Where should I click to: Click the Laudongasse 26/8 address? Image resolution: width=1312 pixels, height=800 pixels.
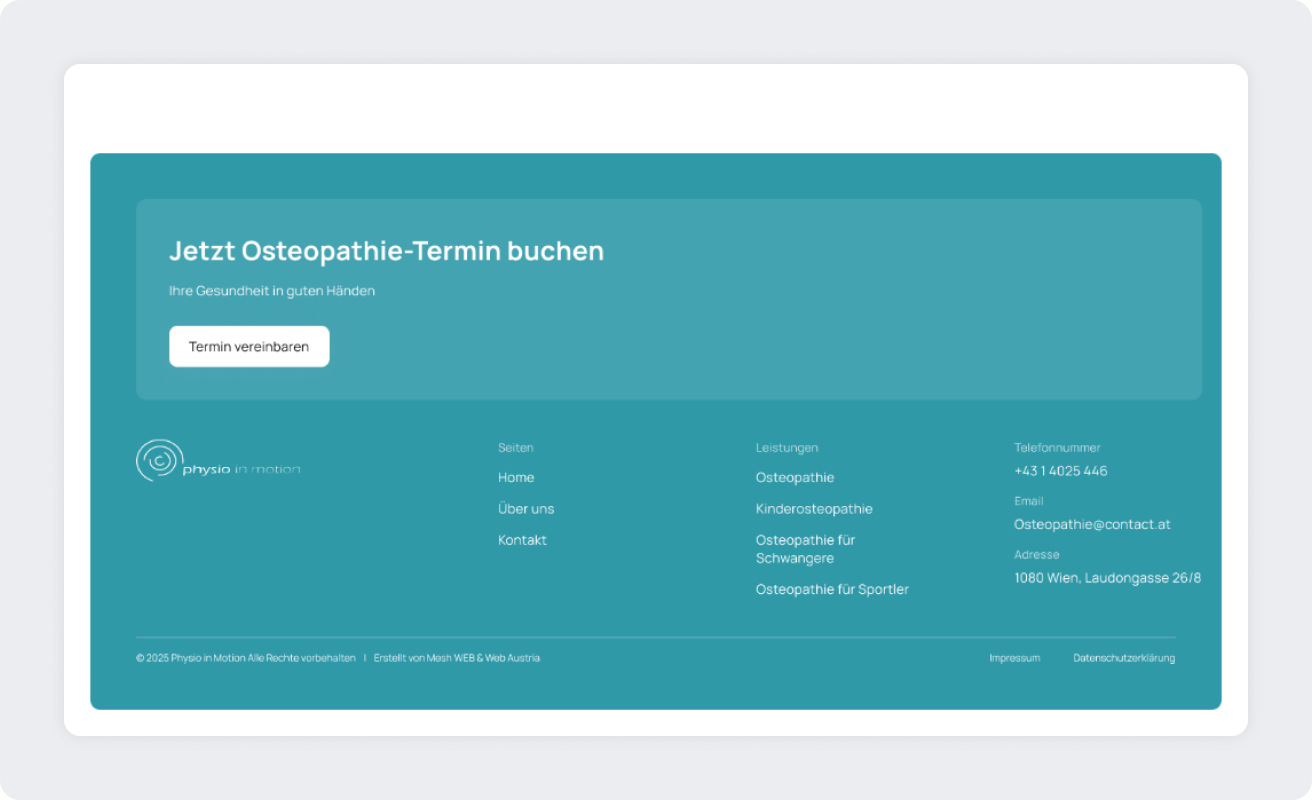click(x=1108, y=577)
